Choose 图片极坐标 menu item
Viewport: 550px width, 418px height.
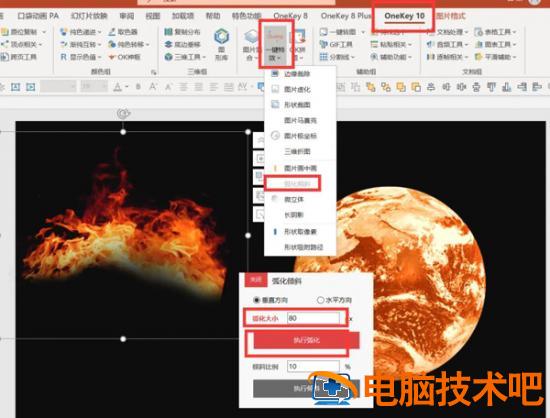(x=300, y=136)
